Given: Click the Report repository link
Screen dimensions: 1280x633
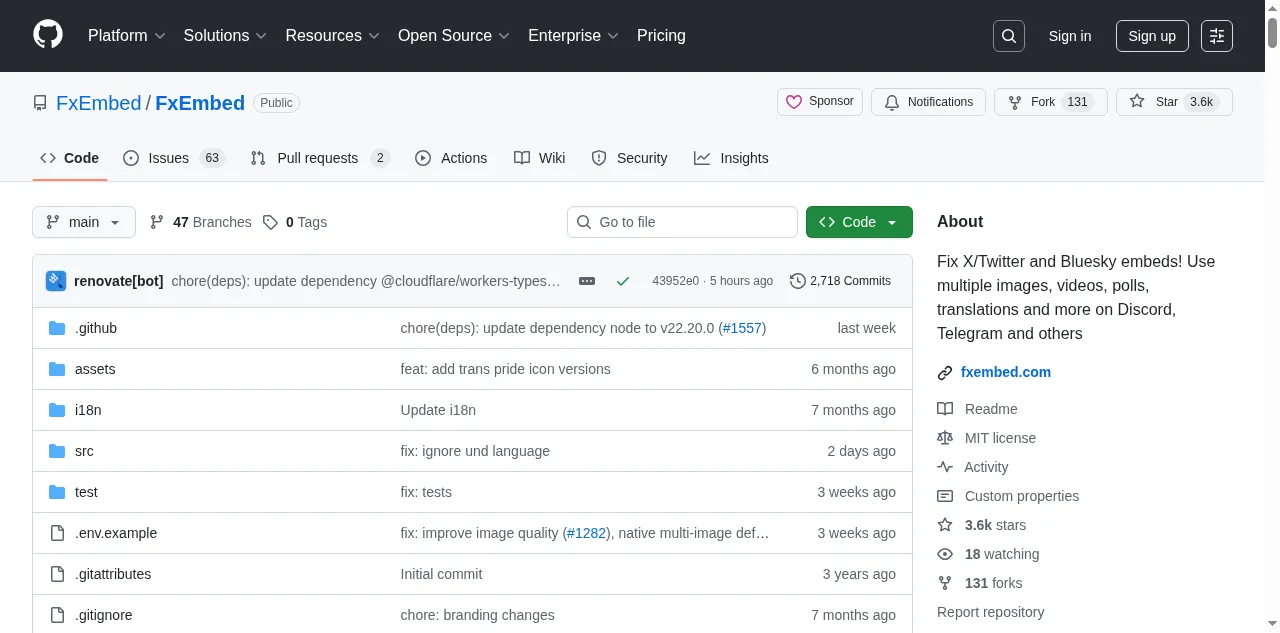Looking at the screenshot, I should (990, 612).
